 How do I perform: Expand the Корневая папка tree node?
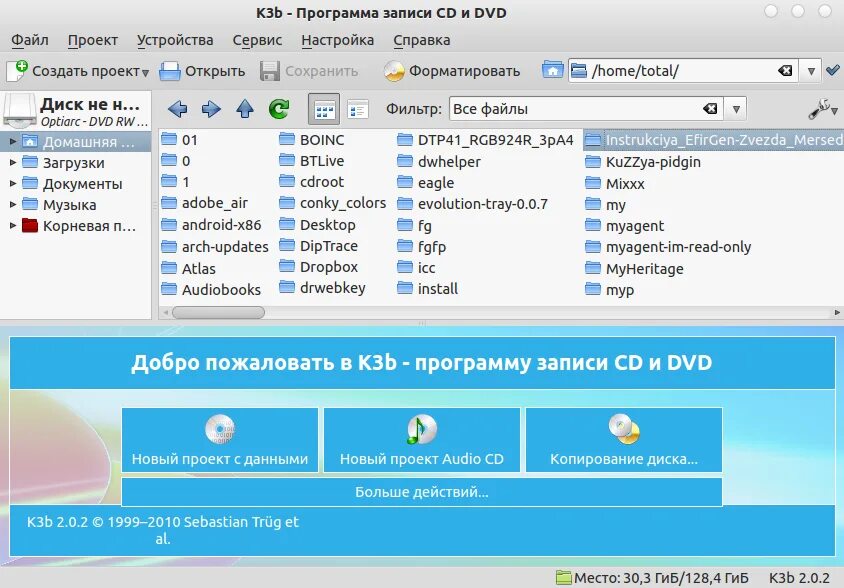tap(13, 226)
